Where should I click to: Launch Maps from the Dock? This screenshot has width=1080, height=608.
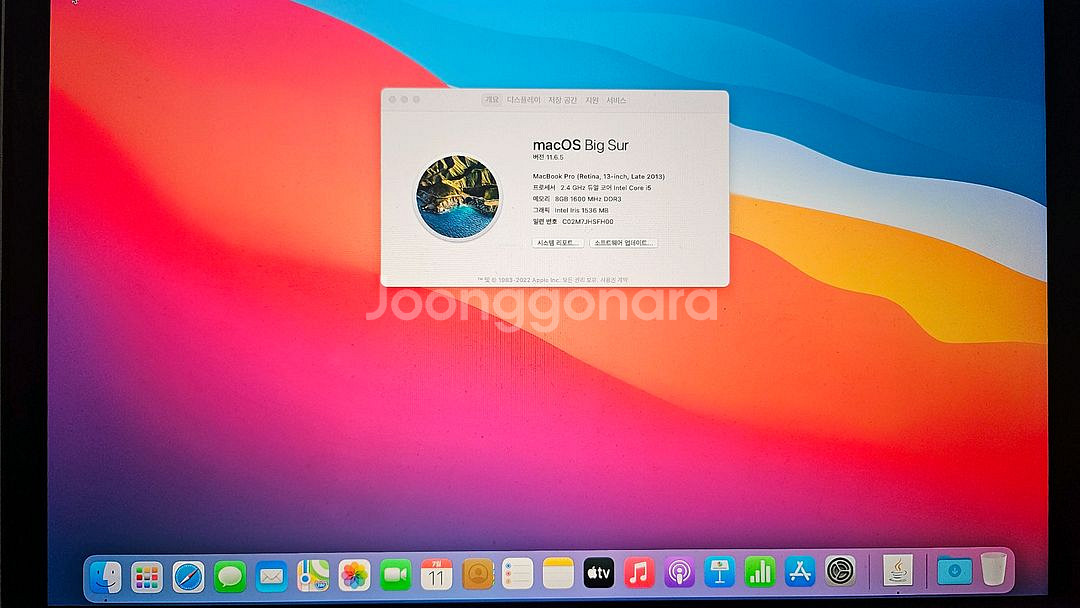click(313, 576)
